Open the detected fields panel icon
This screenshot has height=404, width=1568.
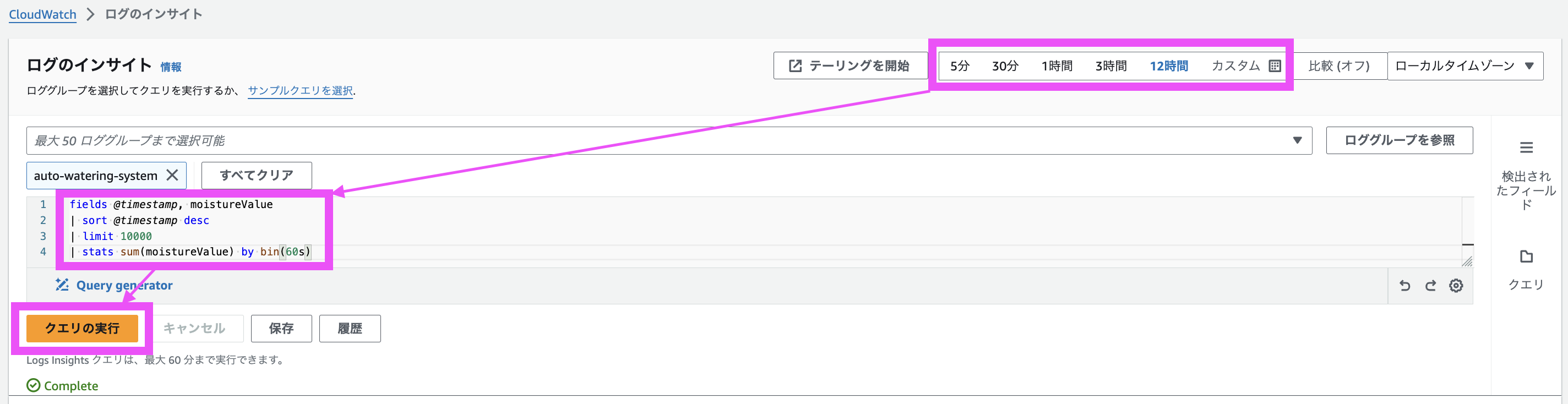tap(1526, 148)
